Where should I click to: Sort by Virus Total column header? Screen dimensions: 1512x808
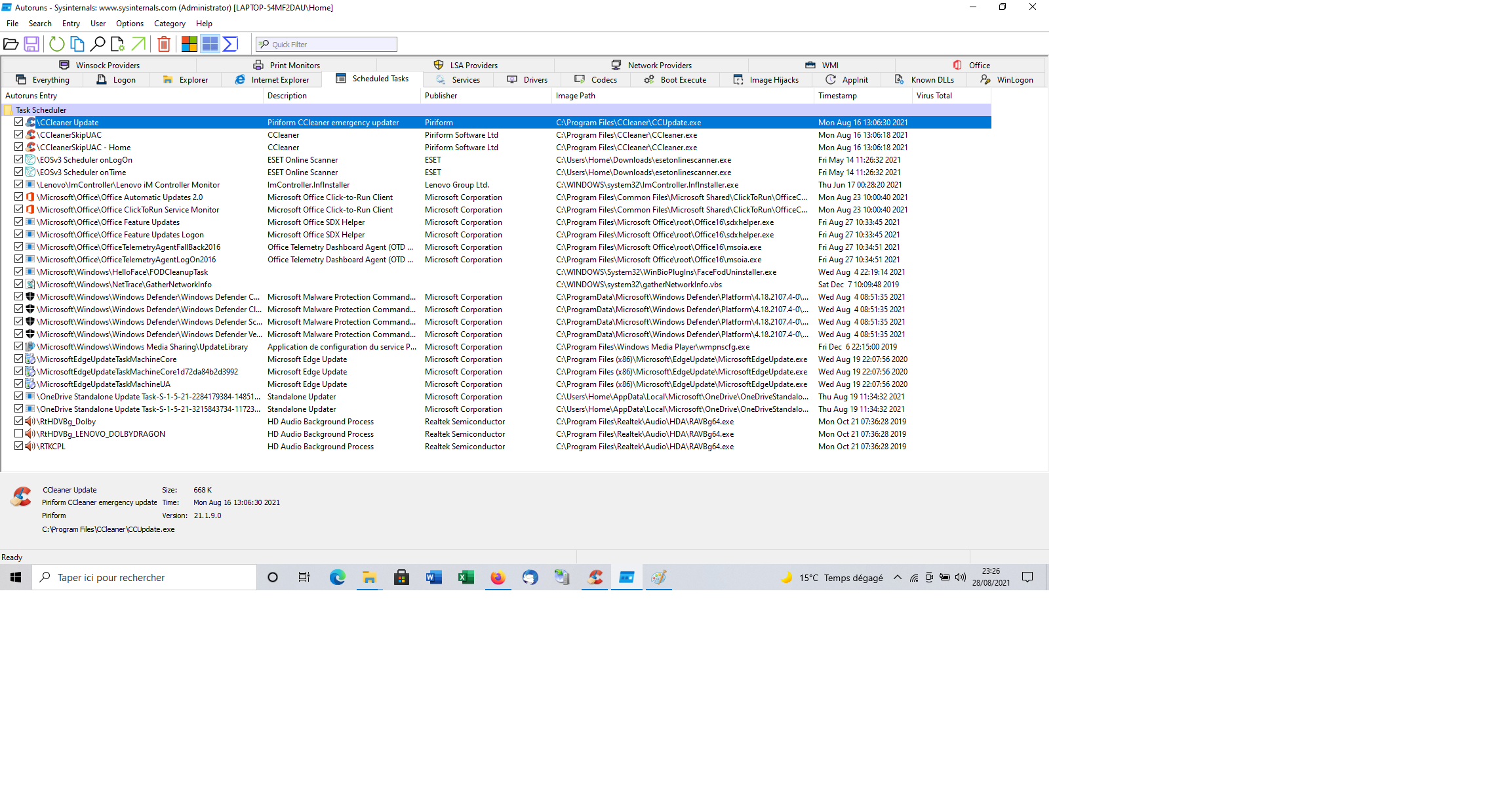point(951,95)
